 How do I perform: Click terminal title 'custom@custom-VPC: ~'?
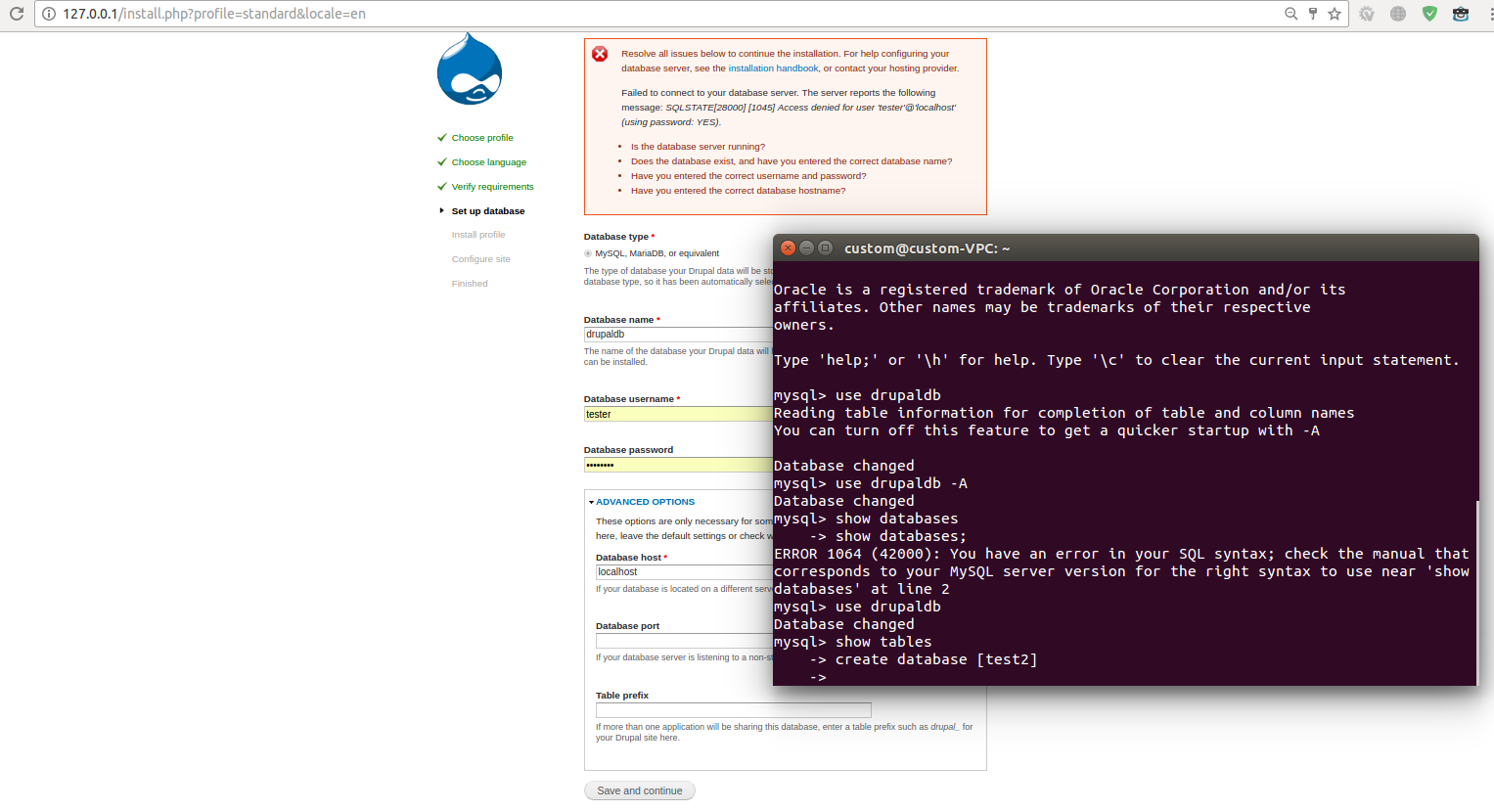point(928,248)
